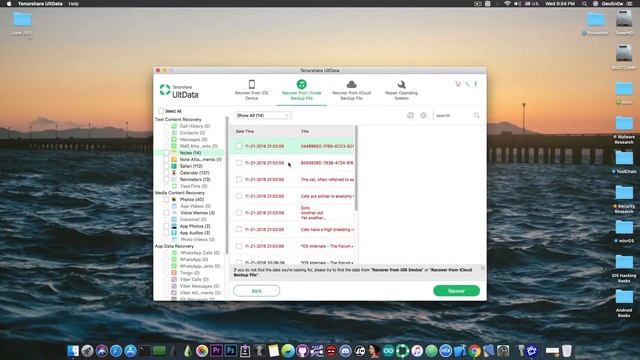The image size is (640, 360).
Task: Select the Contacts (0) item
Action: click(x=192, y=133)
